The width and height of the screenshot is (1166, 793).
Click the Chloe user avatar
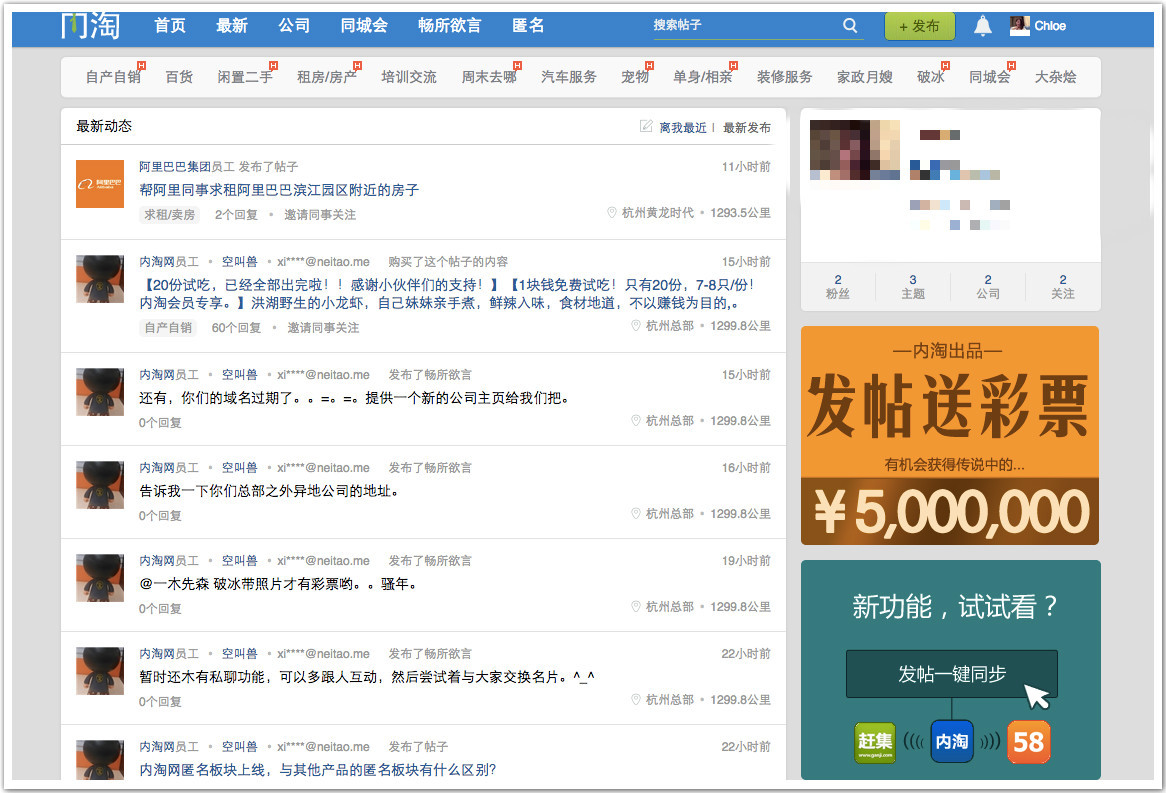[x=1019, y=26]
